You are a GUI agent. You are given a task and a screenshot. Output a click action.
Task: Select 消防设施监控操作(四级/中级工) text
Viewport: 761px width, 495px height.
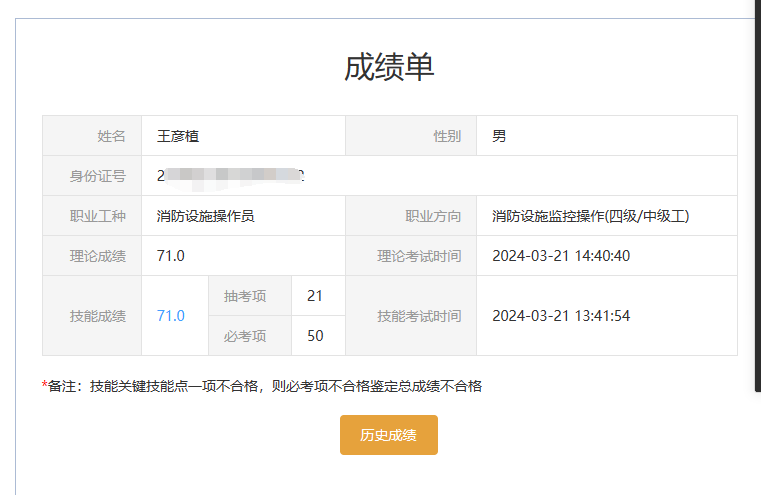point(591,216)
